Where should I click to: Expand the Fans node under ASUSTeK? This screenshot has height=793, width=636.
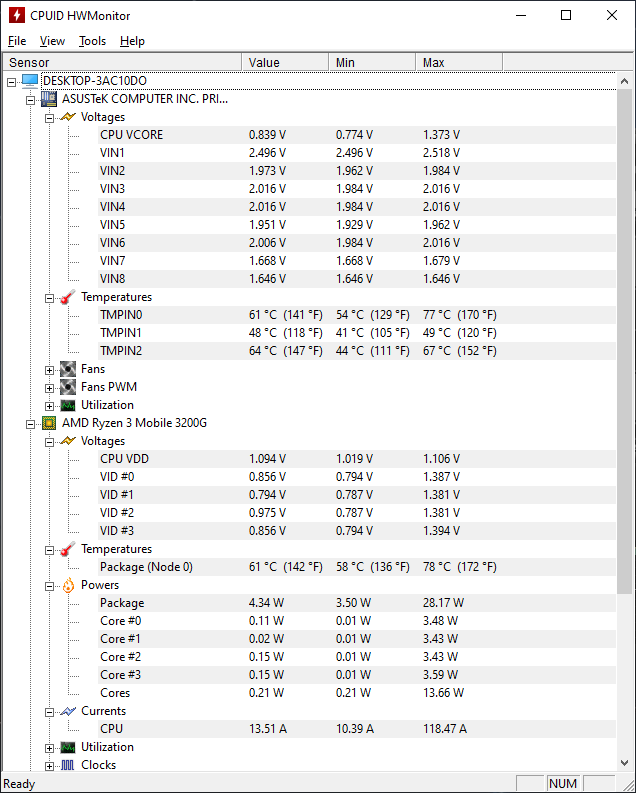coord(49,370)
